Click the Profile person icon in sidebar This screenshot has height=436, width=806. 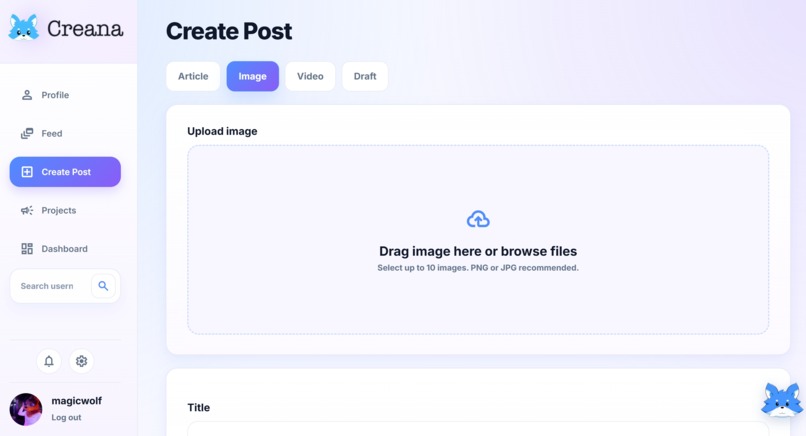pos(27,95)
